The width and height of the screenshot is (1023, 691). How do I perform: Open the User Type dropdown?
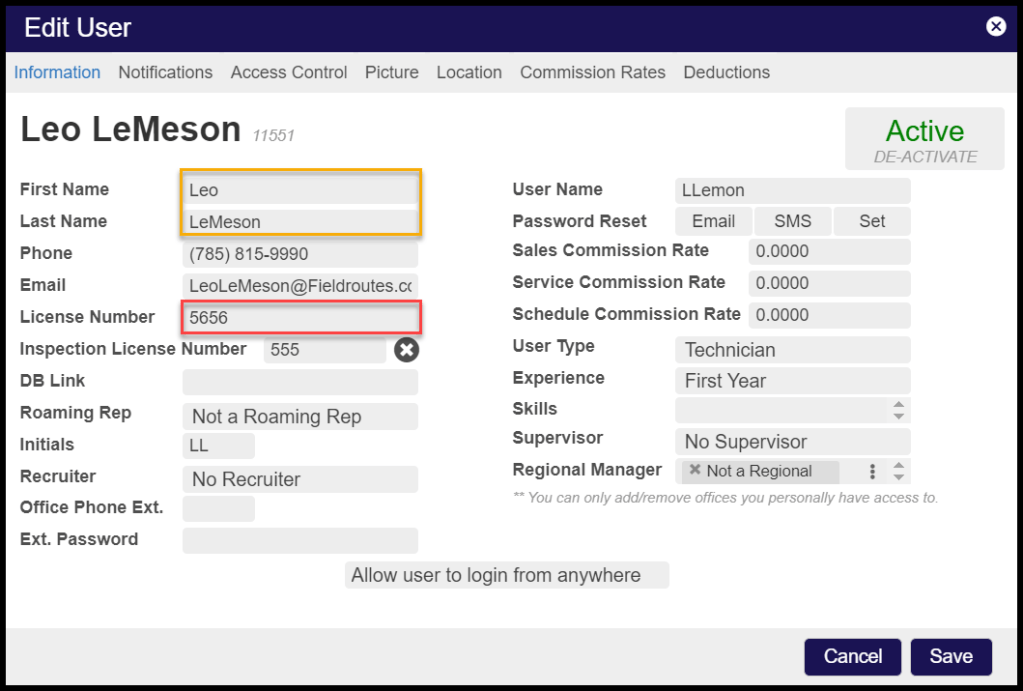pos(792,350)
